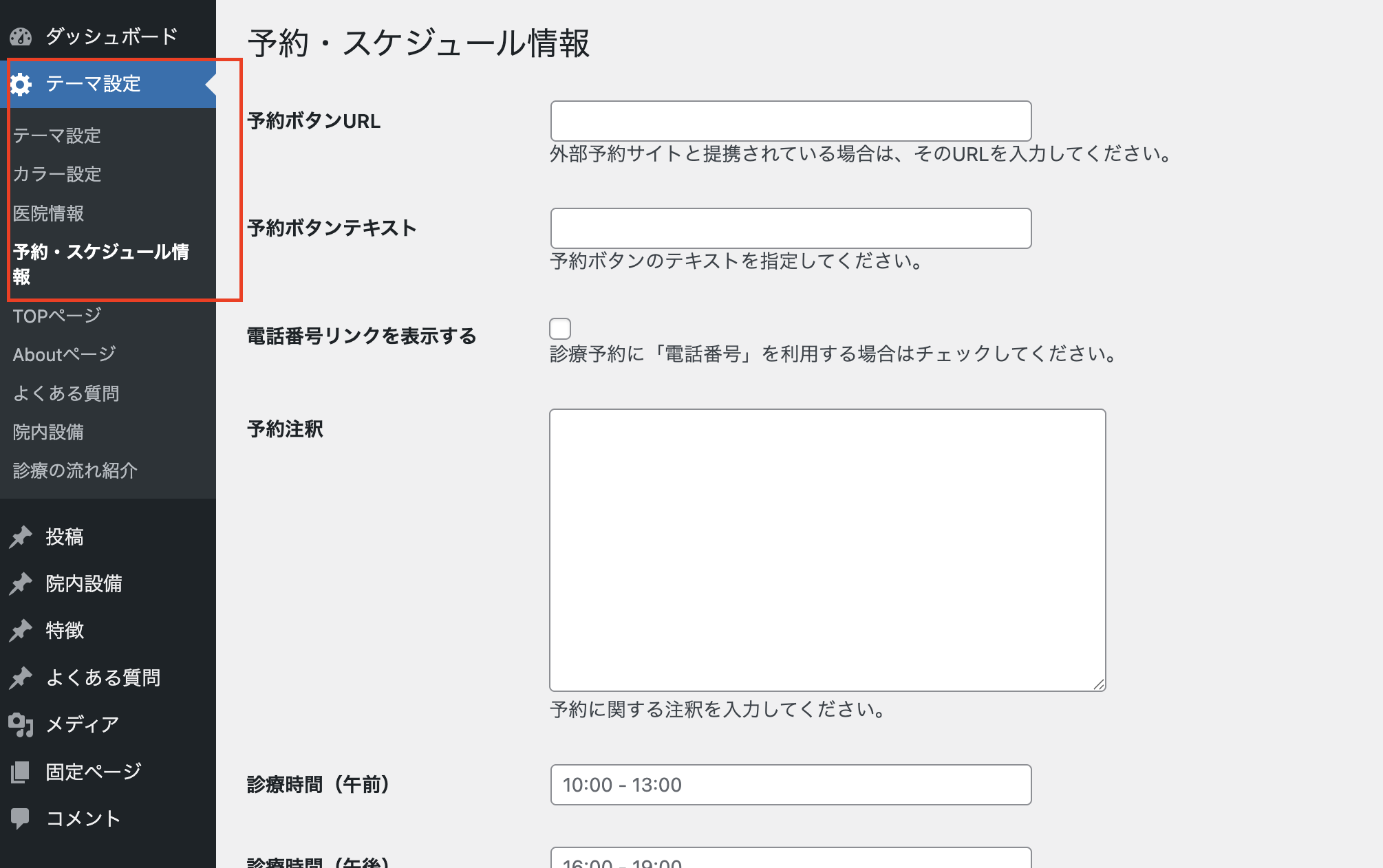The height and width of the screenshot is (868, 1383).
Task: Open the カラー設定 submenu item
Action: pyautogui.click(x=57, y=174)
